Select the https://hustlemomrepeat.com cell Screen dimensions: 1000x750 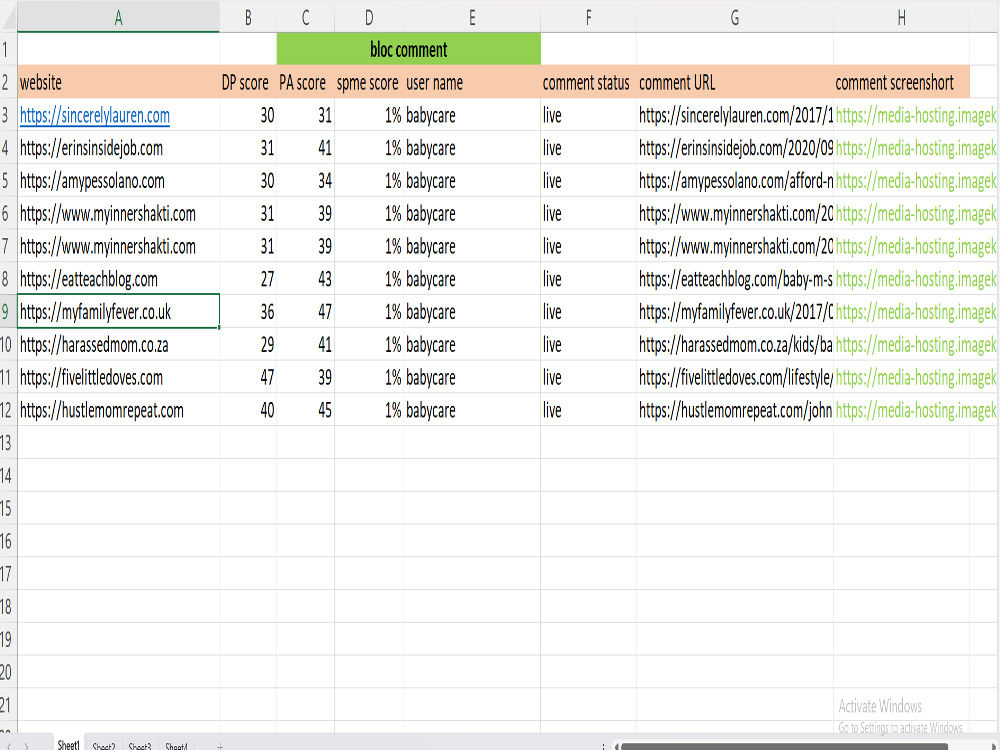[x=118, y=410]
